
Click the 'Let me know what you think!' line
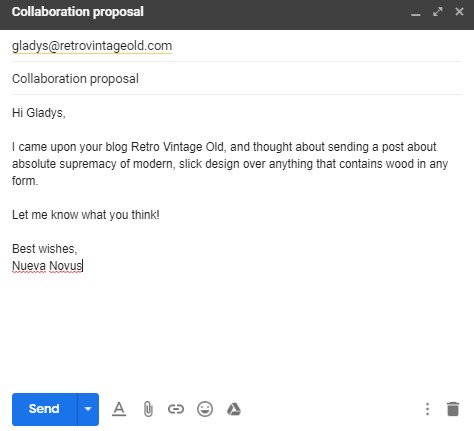[86, 215]
